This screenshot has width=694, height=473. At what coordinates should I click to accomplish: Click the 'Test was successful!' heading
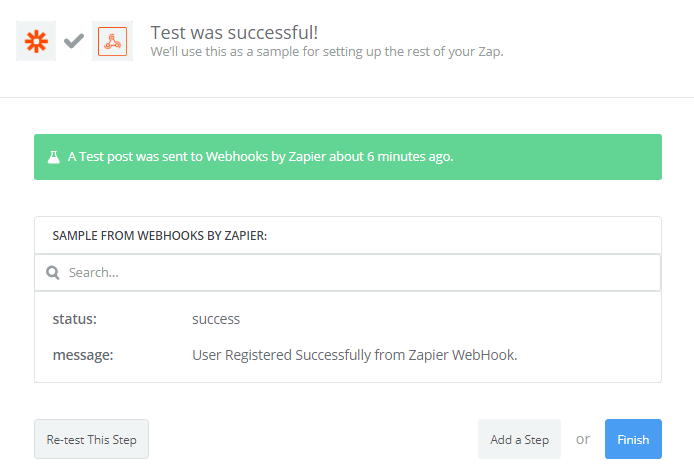234,33
